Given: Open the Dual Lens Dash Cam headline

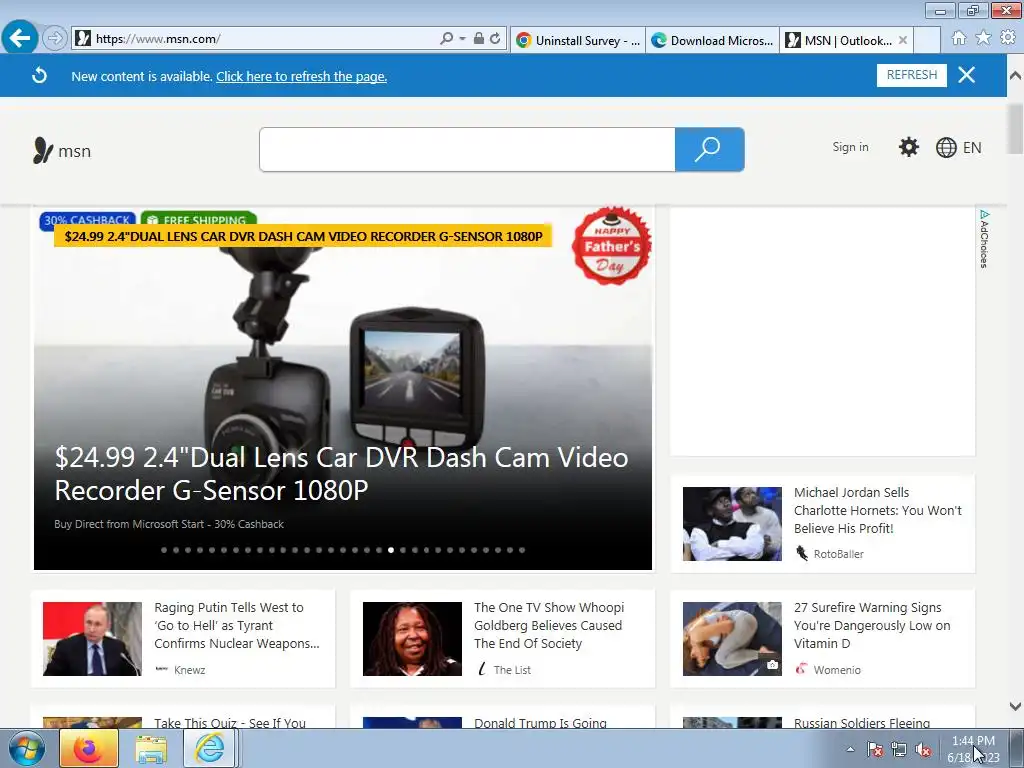Looking at the screenshot, I should [342, 474].
